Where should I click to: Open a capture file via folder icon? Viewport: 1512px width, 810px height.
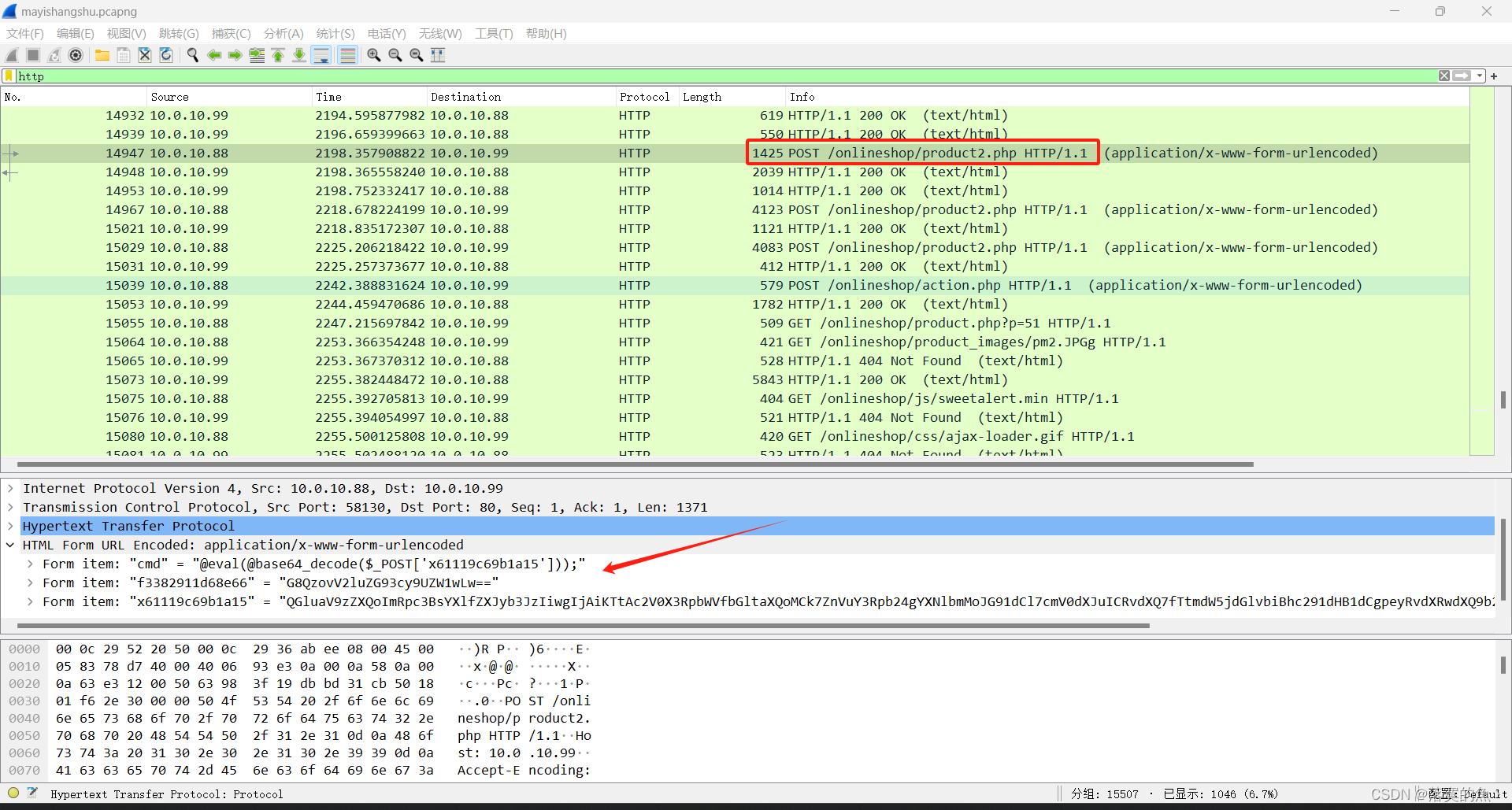(x=102, y=55)
